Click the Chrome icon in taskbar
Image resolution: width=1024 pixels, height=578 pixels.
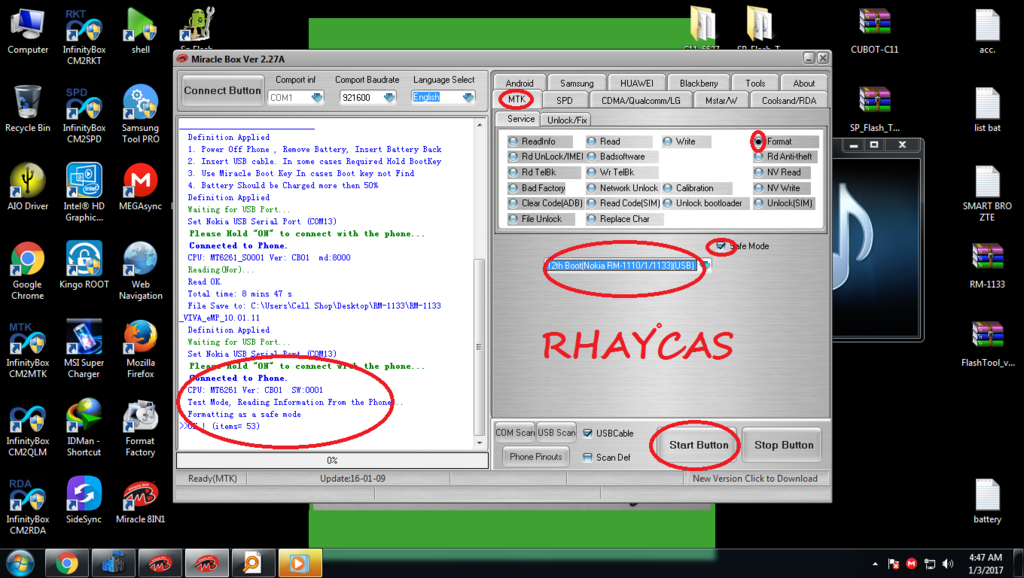click(68, 562)
